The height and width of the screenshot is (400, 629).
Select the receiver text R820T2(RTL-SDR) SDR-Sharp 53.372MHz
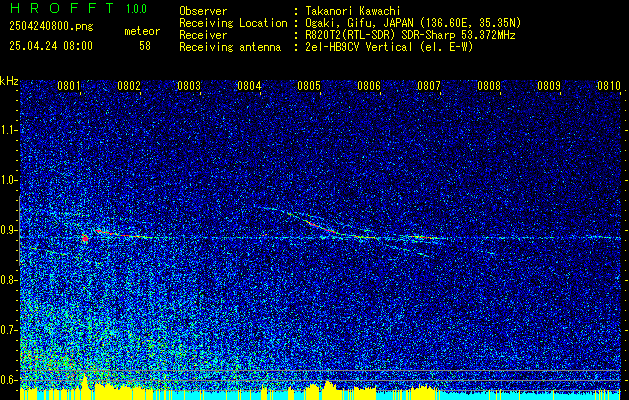410,35
